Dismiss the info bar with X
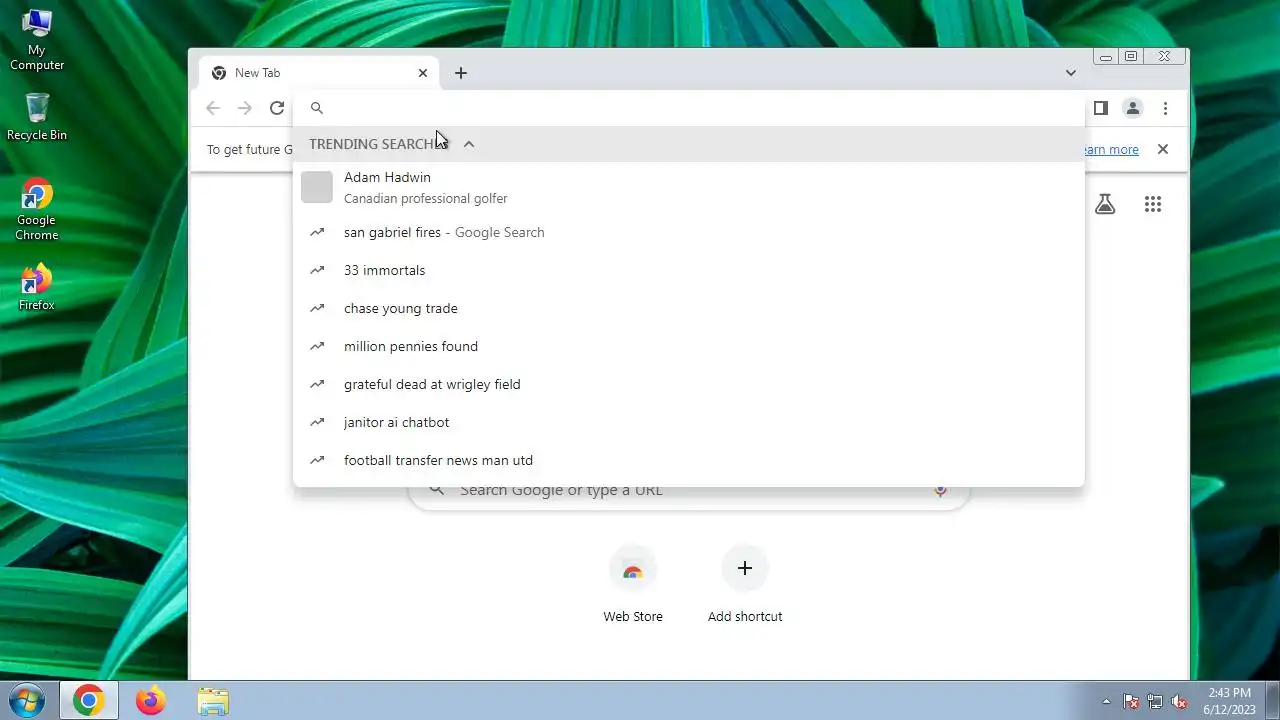Viewport: 1280px width, 720px height. (x=1162, y=149)
